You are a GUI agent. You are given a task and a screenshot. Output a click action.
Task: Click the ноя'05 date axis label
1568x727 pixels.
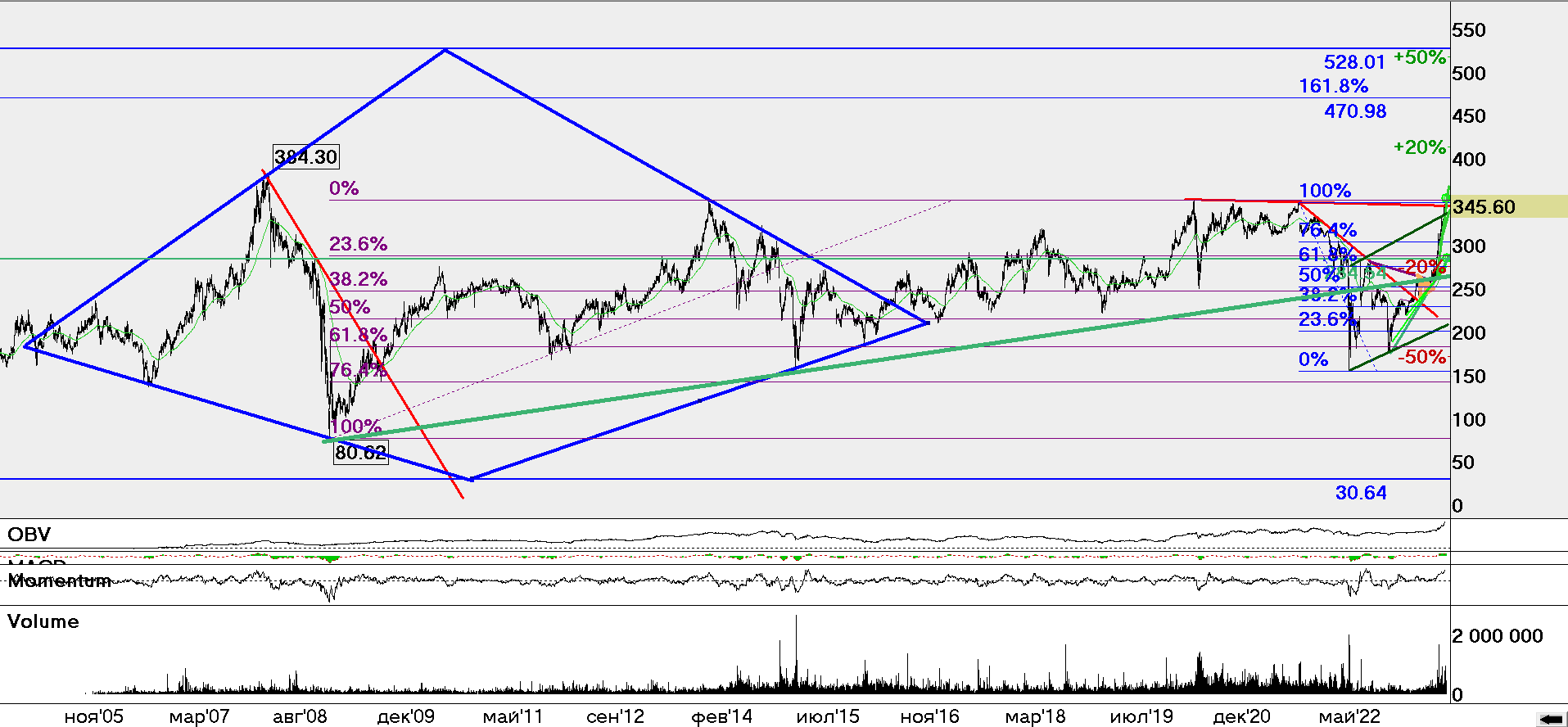[x=93, y=717]
